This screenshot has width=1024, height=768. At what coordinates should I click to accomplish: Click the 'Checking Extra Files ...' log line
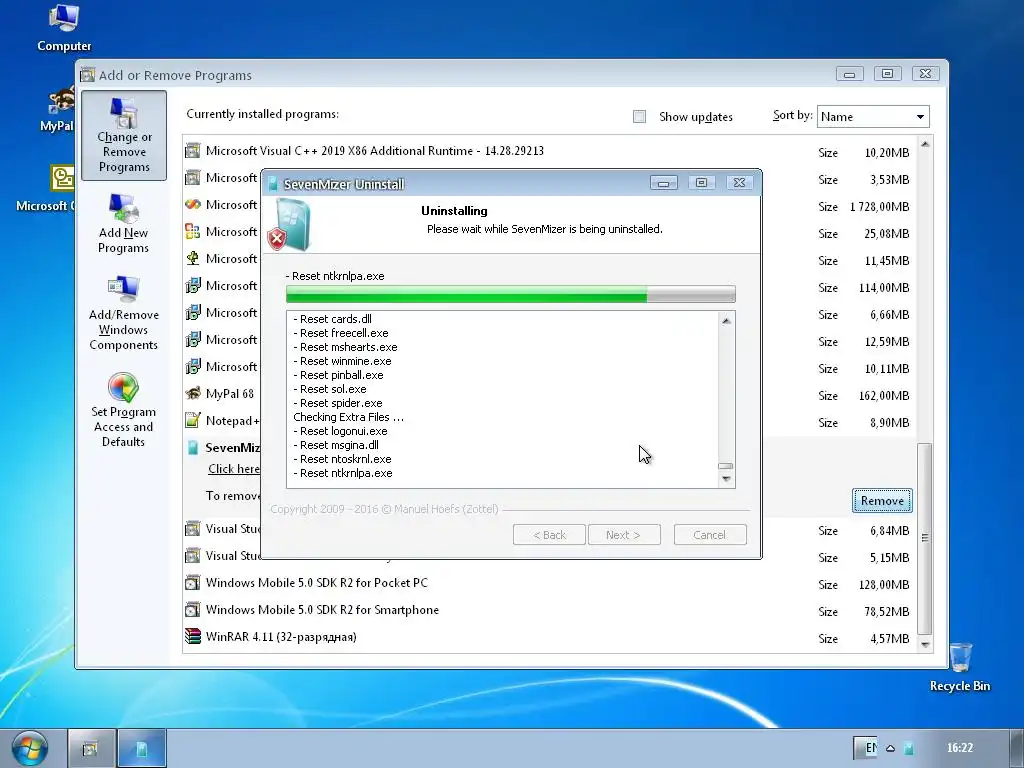pos(348,417)
